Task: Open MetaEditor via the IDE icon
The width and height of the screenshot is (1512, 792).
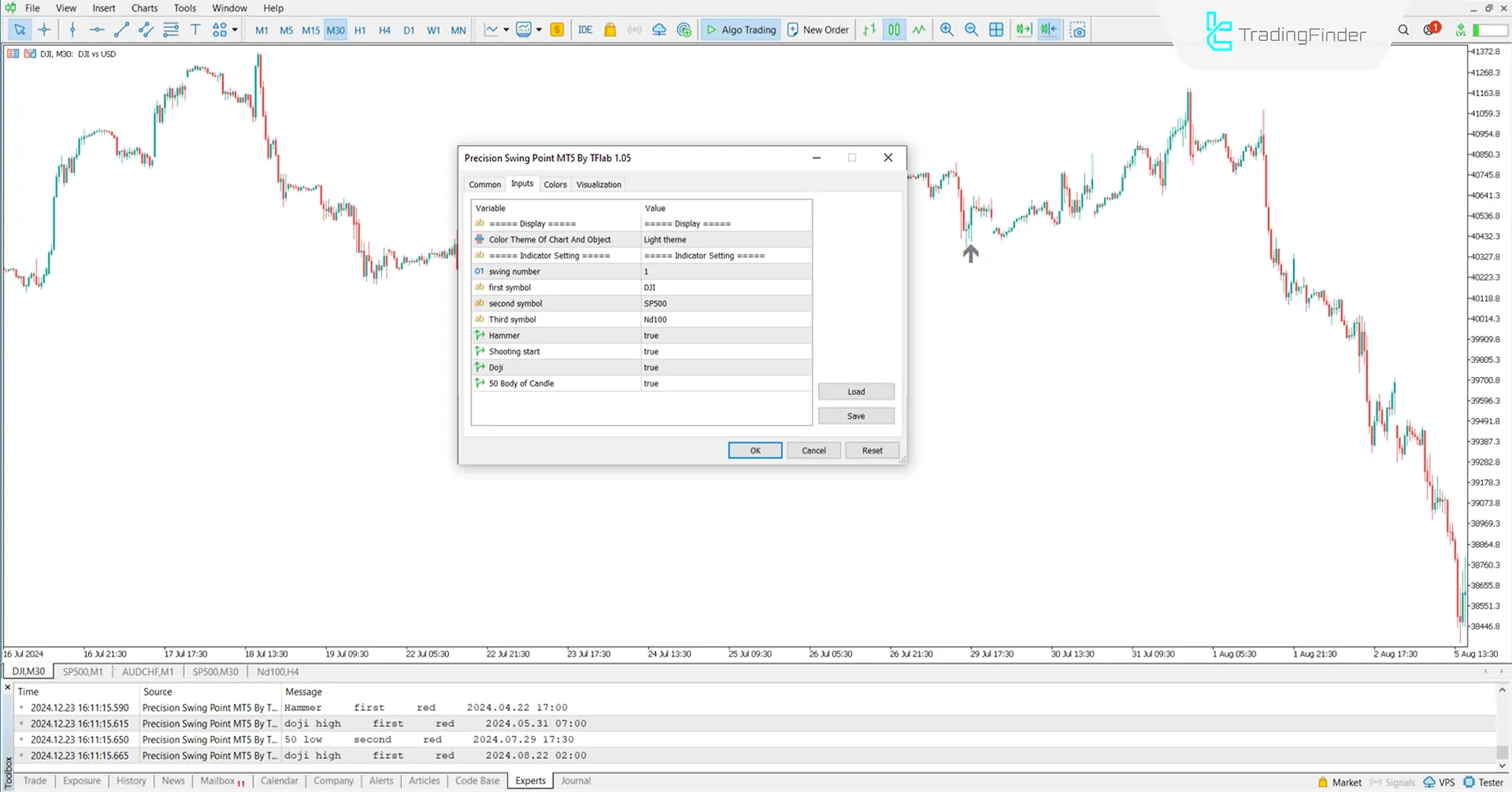Action: 585,29
